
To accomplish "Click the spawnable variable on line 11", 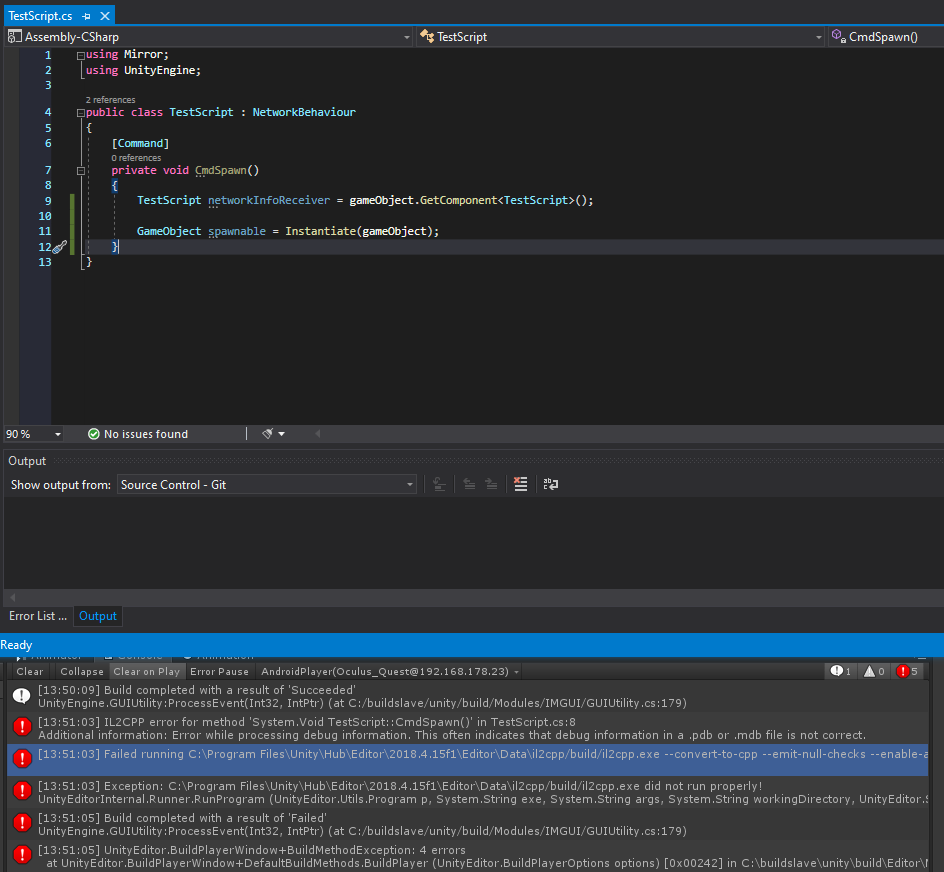I will pos(237,231).
